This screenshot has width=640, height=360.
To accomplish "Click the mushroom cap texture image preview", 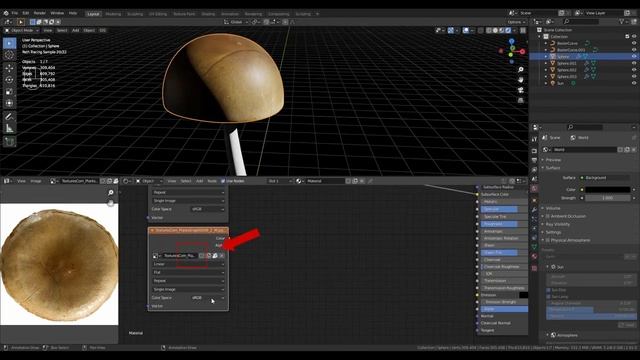I will 59,264.
